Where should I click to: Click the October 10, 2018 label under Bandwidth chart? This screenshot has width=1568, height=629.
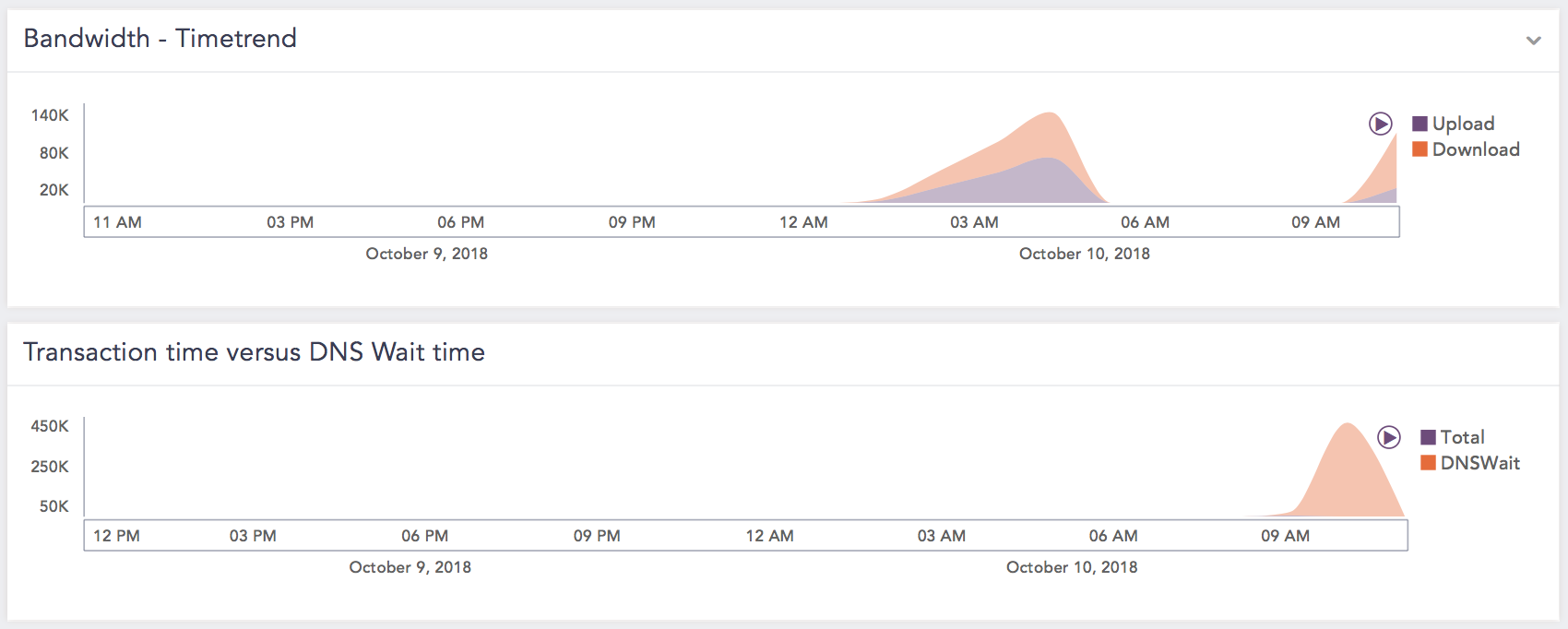[x=1085, y=254]
